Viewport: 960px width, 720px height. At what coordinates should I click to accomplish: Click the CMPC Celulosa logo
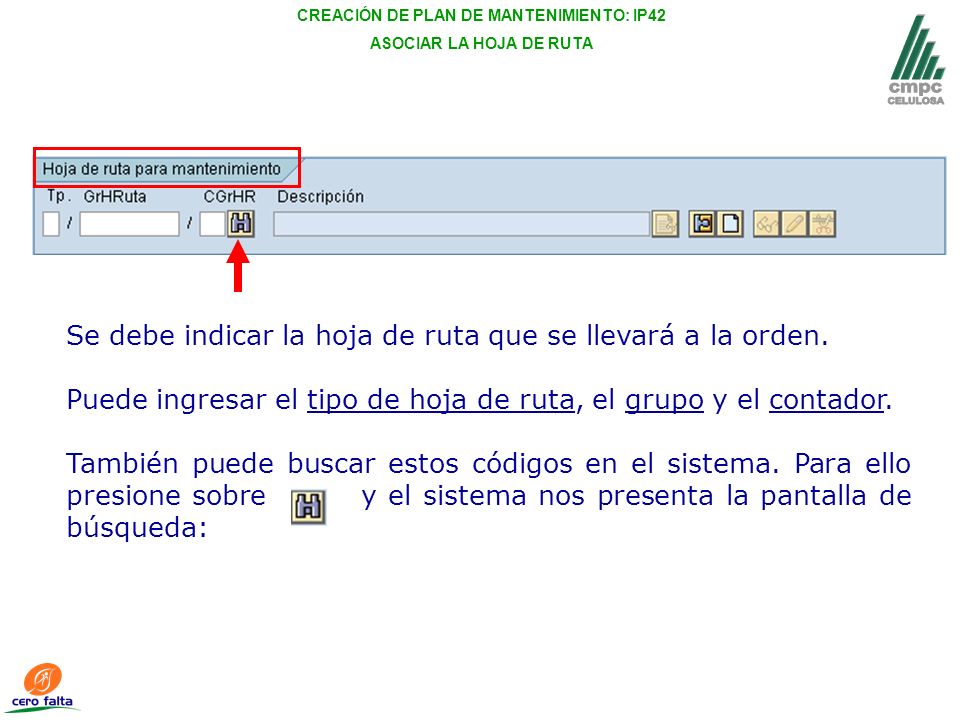(916, 60)
